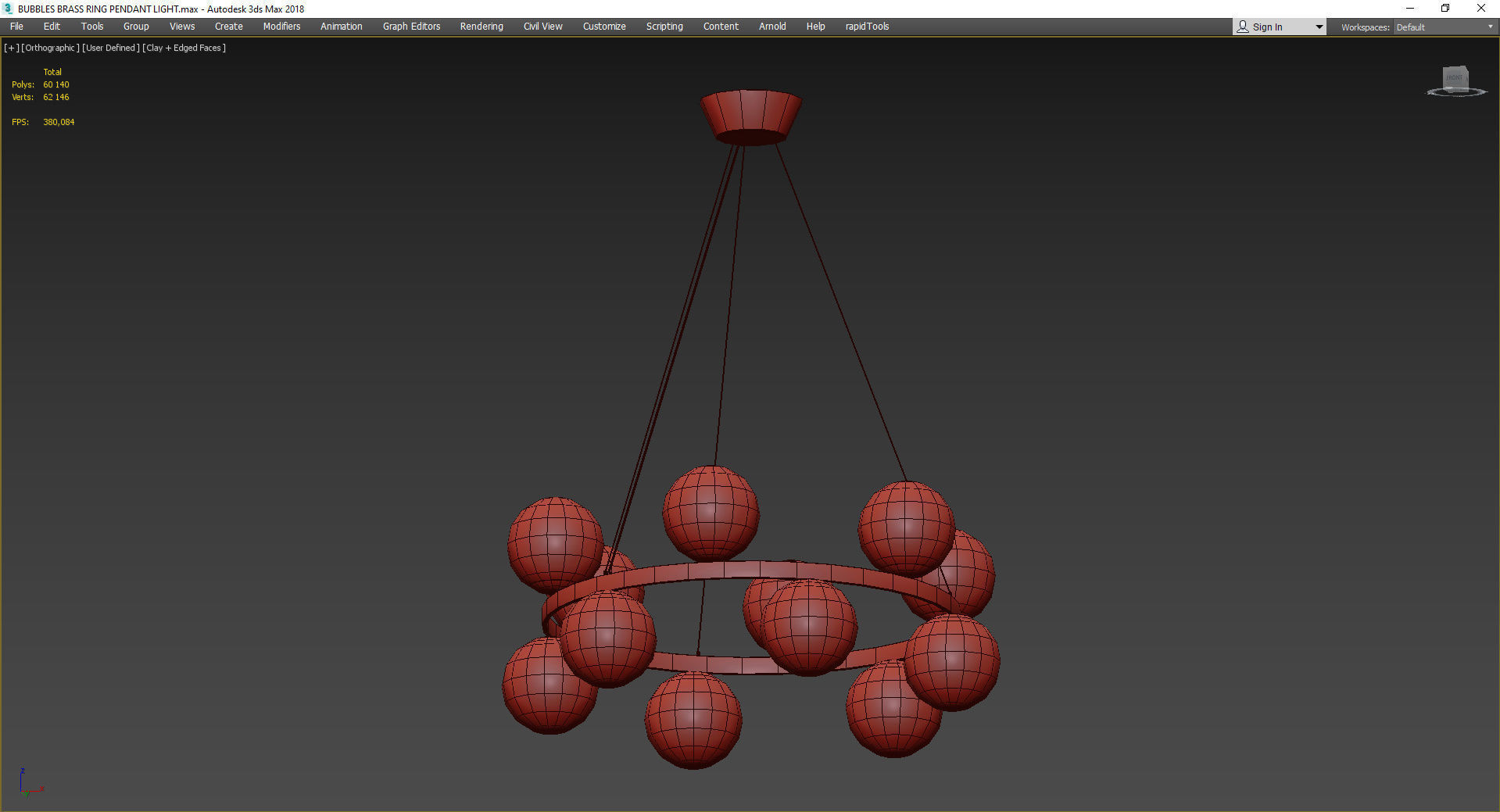This screenshot has width=1500, height=812.
Task: Open the Rendering menu
Action: point(482,27)
